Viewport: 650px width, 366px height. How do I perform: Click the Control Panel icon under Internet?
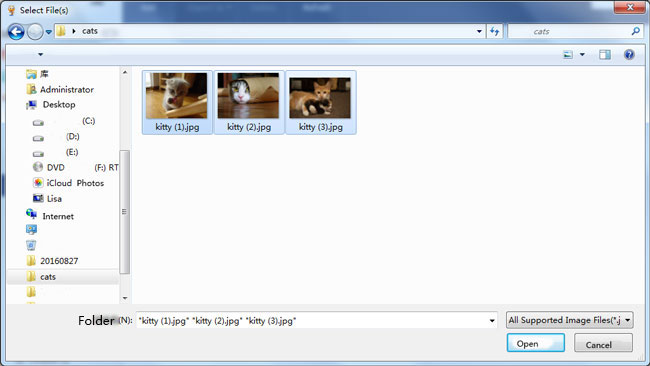tap(32, 229)
